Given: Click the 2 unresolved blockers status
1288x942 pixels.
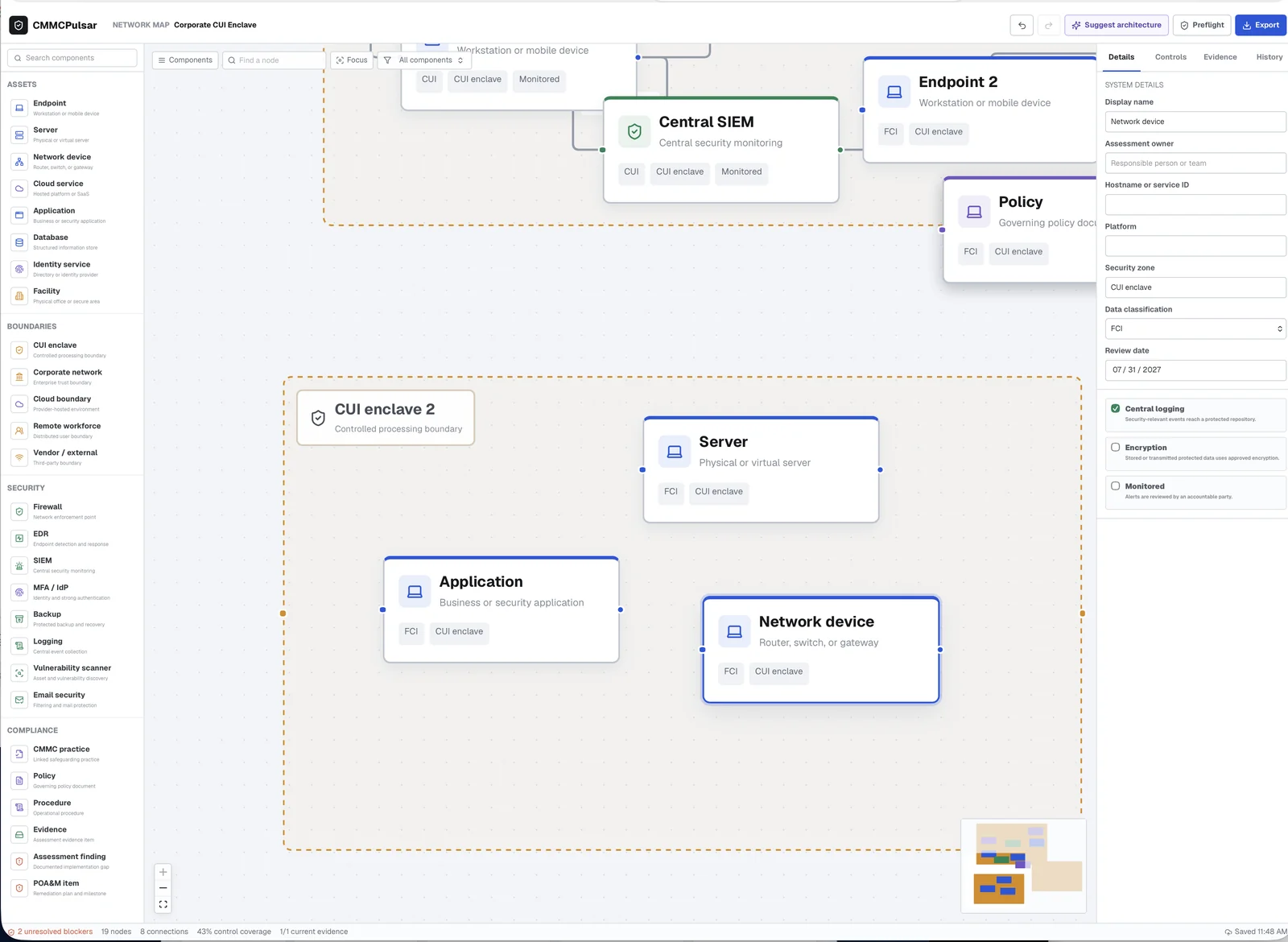Looking at the screenshot, I should tap(51, 932).
